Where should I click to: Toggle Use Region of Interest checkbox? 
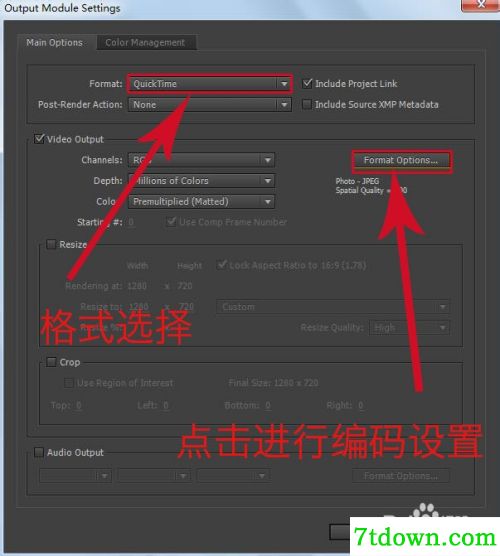[68, 383]
